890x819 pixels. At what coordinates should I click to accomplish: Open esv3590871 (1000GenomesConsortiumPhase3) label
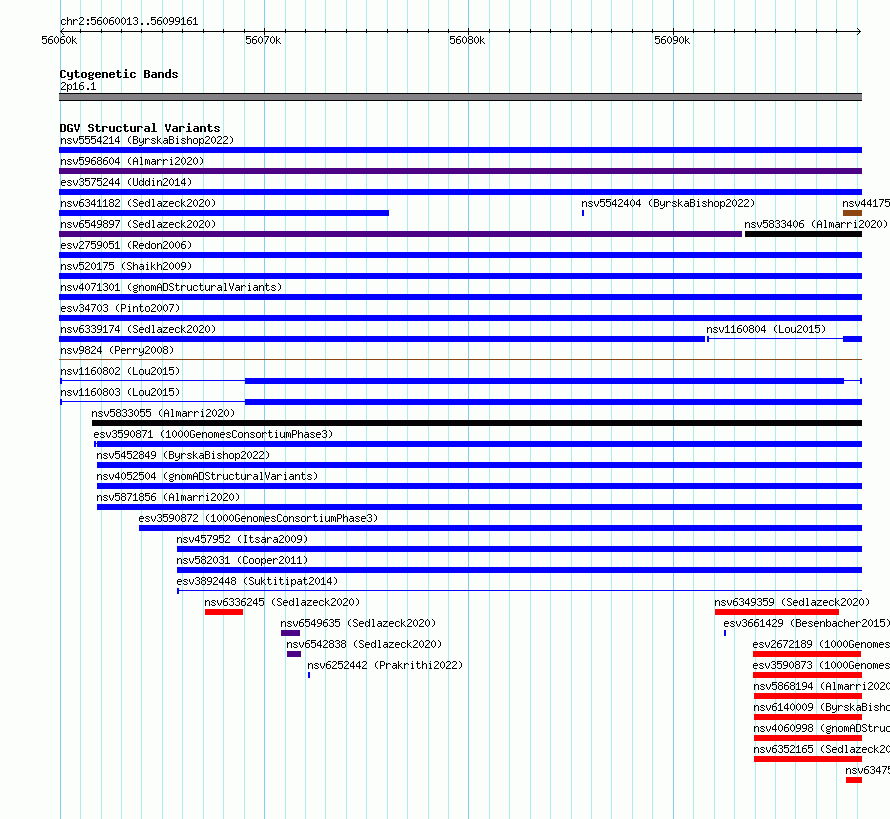pyautogui.click(x=213, y=434)
